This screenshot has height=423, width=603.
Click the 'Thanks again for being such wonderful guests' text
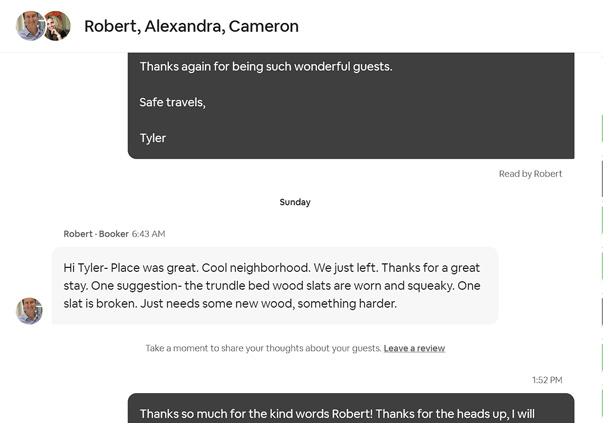[x=265, y=66]
